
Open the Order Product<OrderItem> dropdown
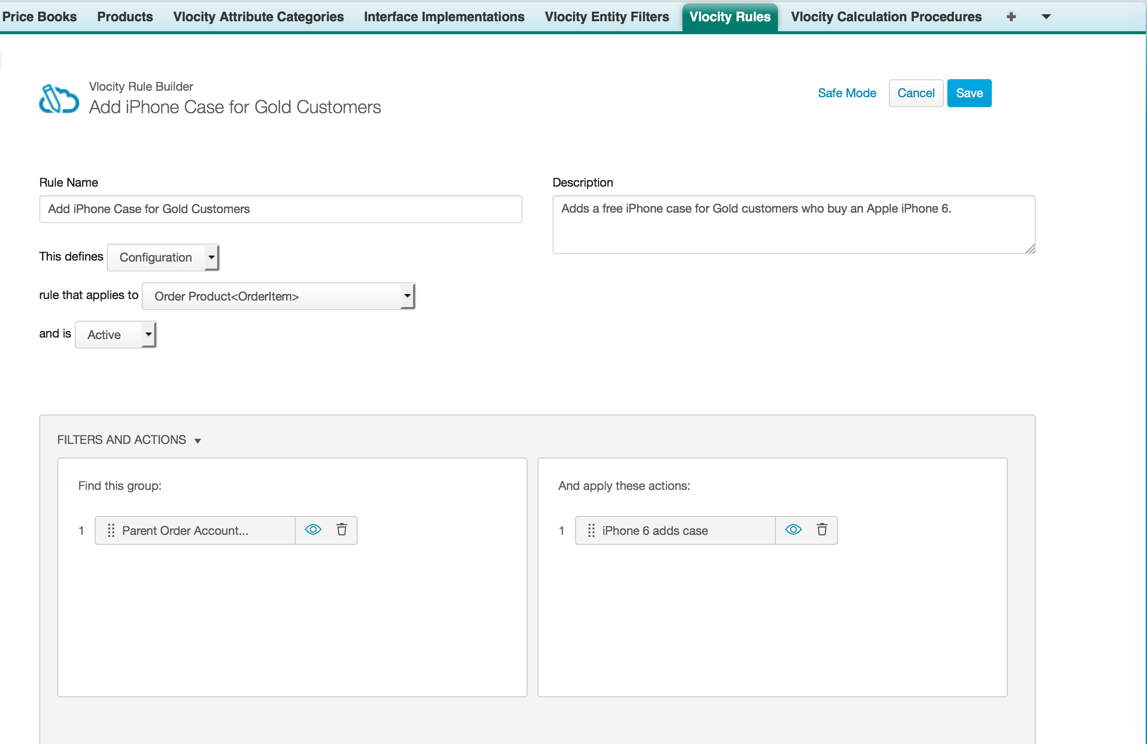click(278, 296)
